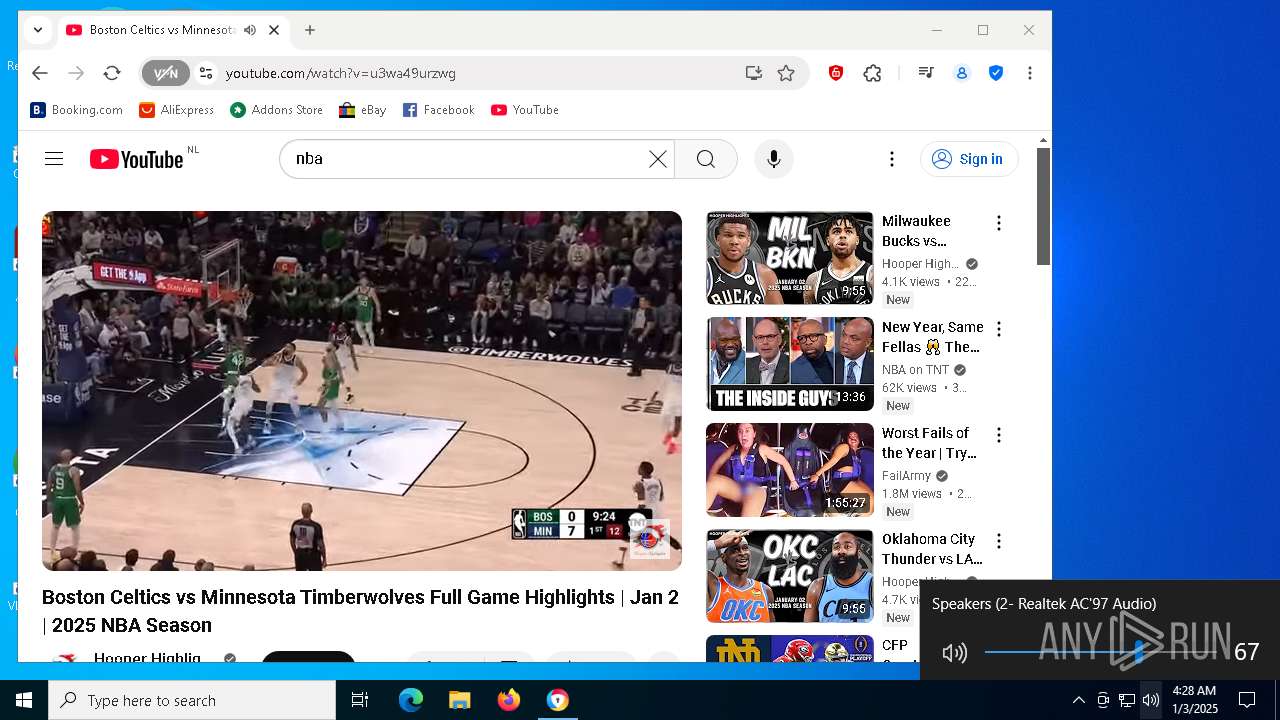1280x720 pixels.
Task: Open the New Year, Same Fellas title
Action: point(932,337)
